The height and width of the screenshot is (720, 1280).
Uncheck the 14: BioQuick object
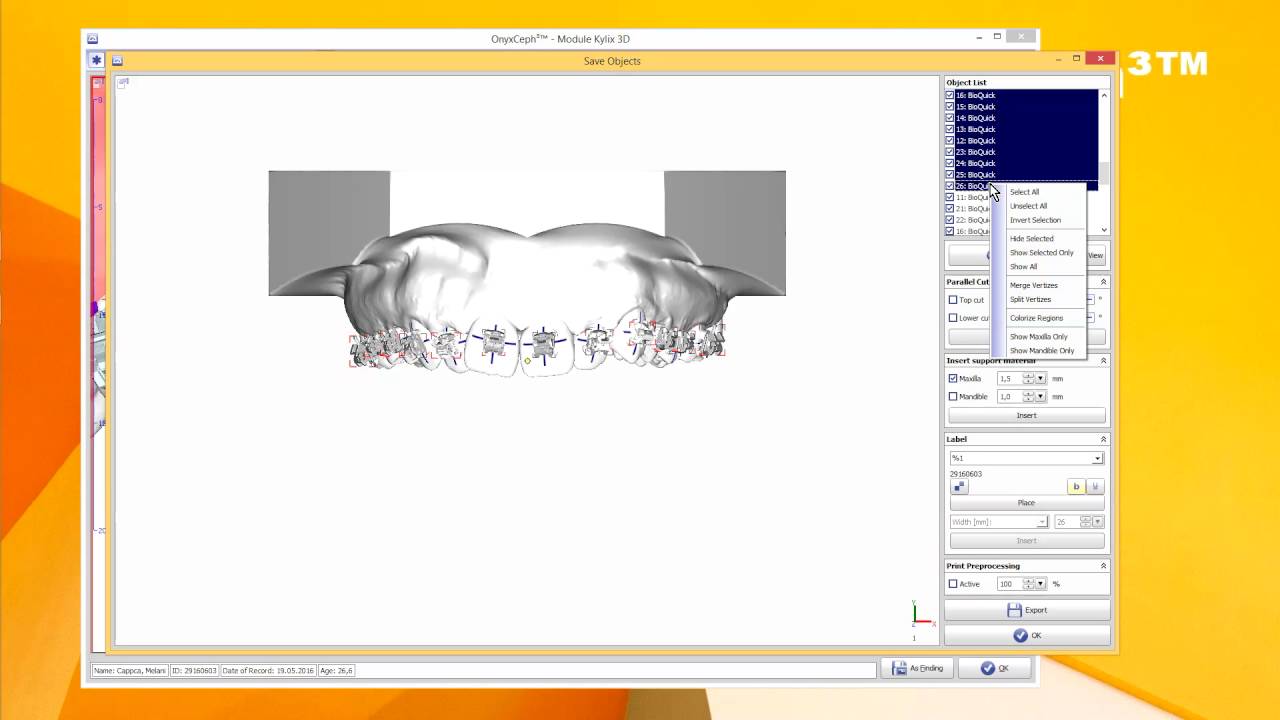point(950,118)
